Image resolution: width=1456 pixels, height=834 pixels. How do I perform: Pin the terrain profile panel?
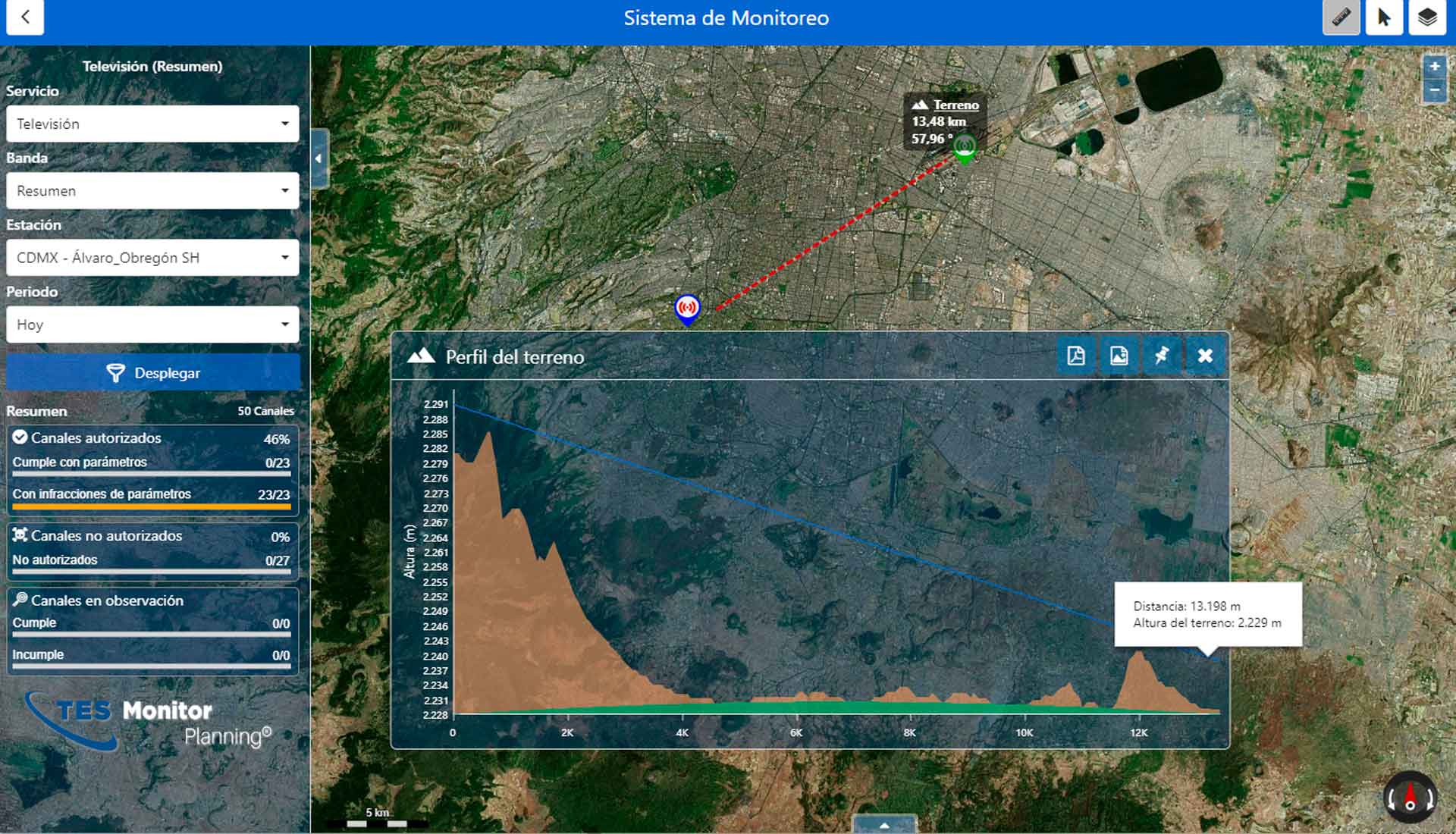point(1162,356)
